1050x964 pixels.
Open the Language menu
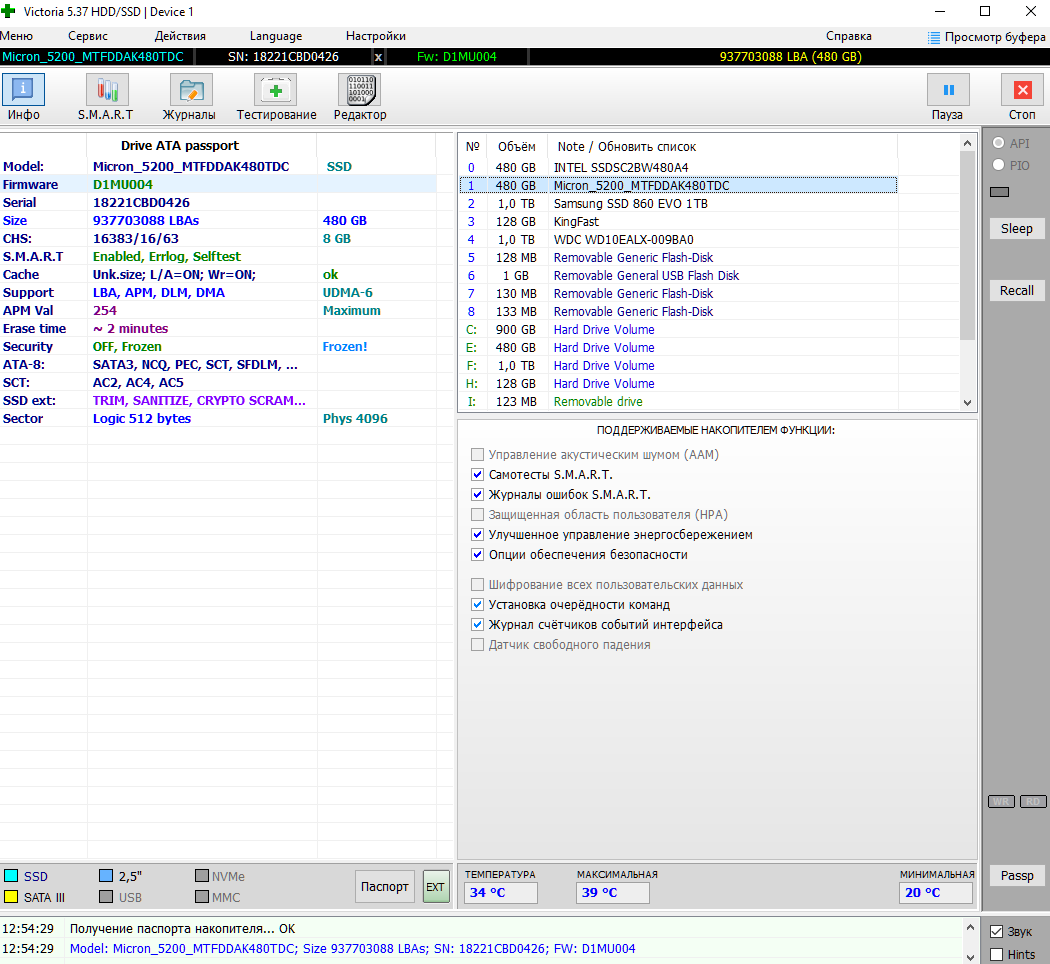click(276, 36)
